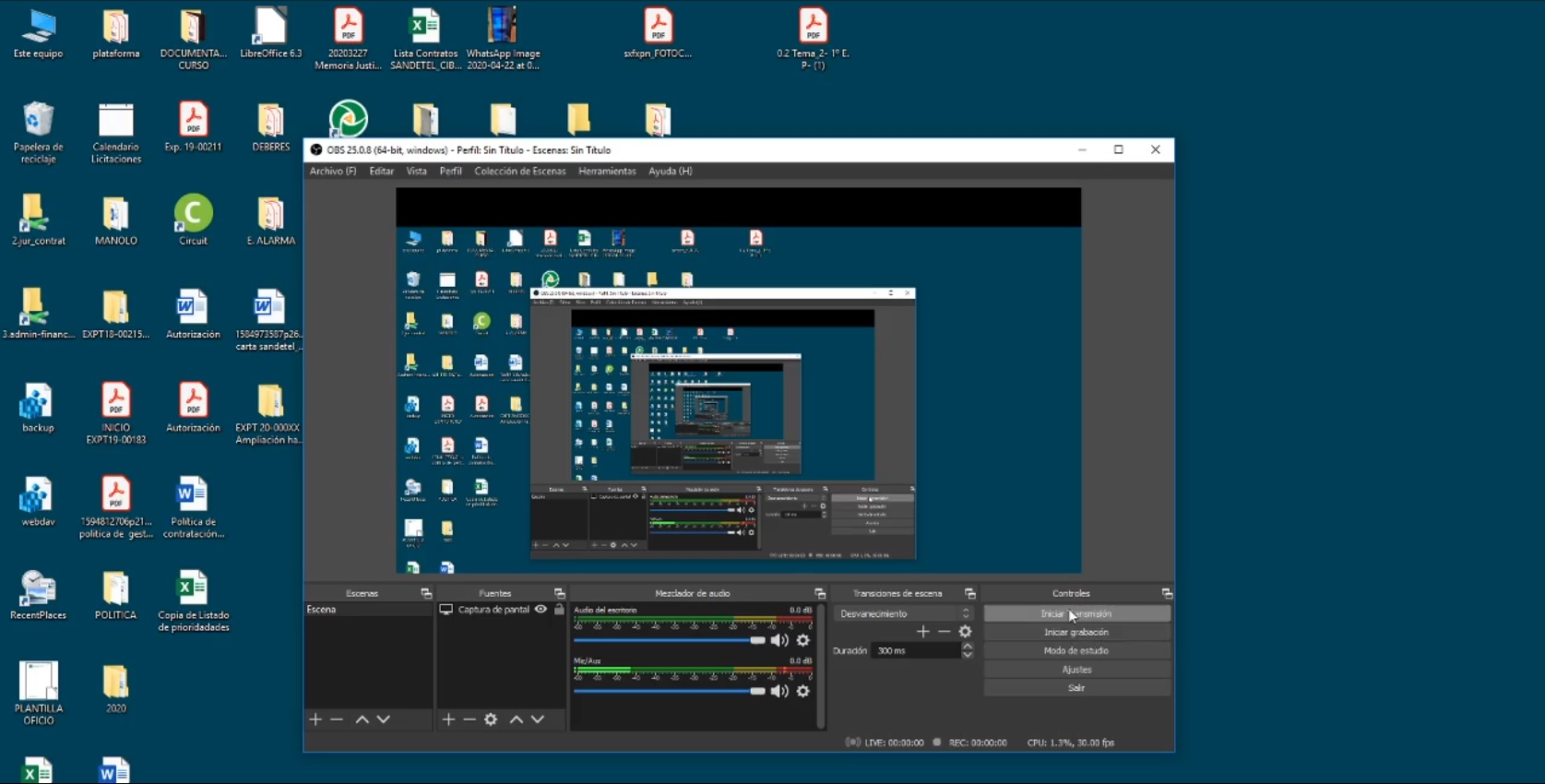Move selected scene down with arrow icon
Viewport: 1545px width, 784px height.
[x=384, y=719]
